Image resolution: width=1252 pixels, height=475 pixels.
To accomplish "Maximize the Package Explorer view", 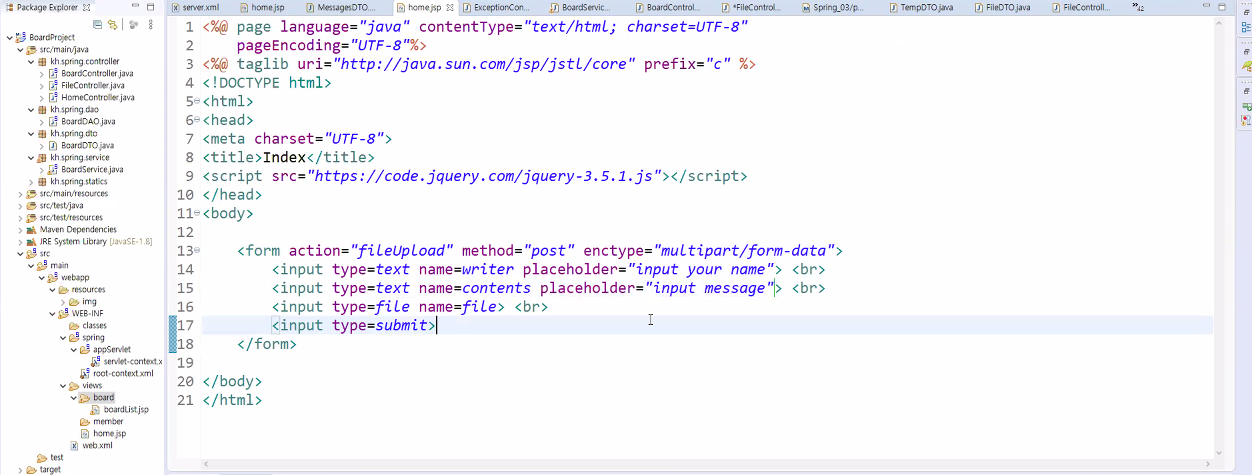I will (153, 7).
